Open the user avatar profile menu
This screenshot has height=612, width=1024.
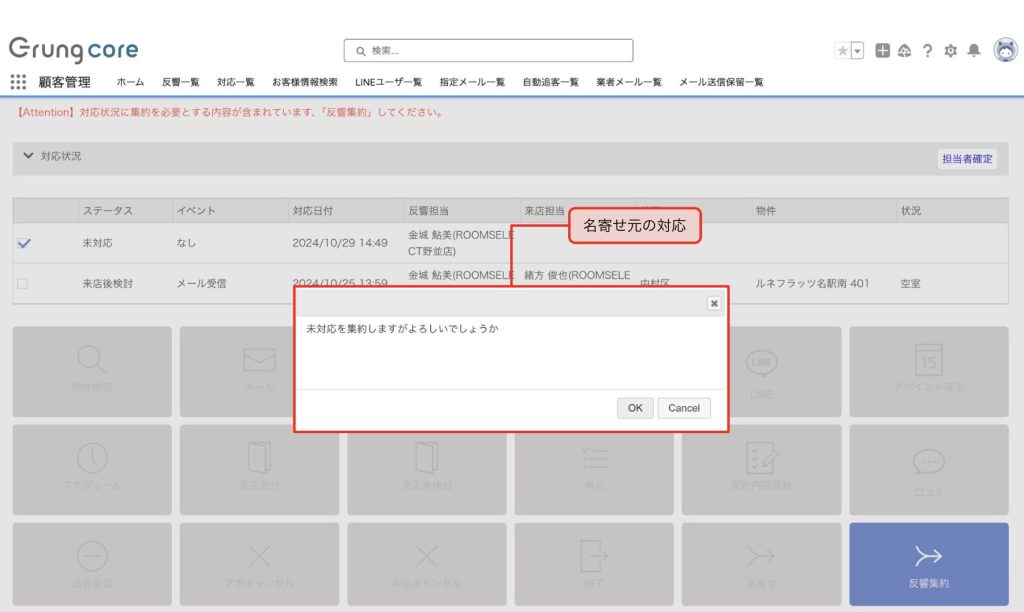tap(1005, 51)
